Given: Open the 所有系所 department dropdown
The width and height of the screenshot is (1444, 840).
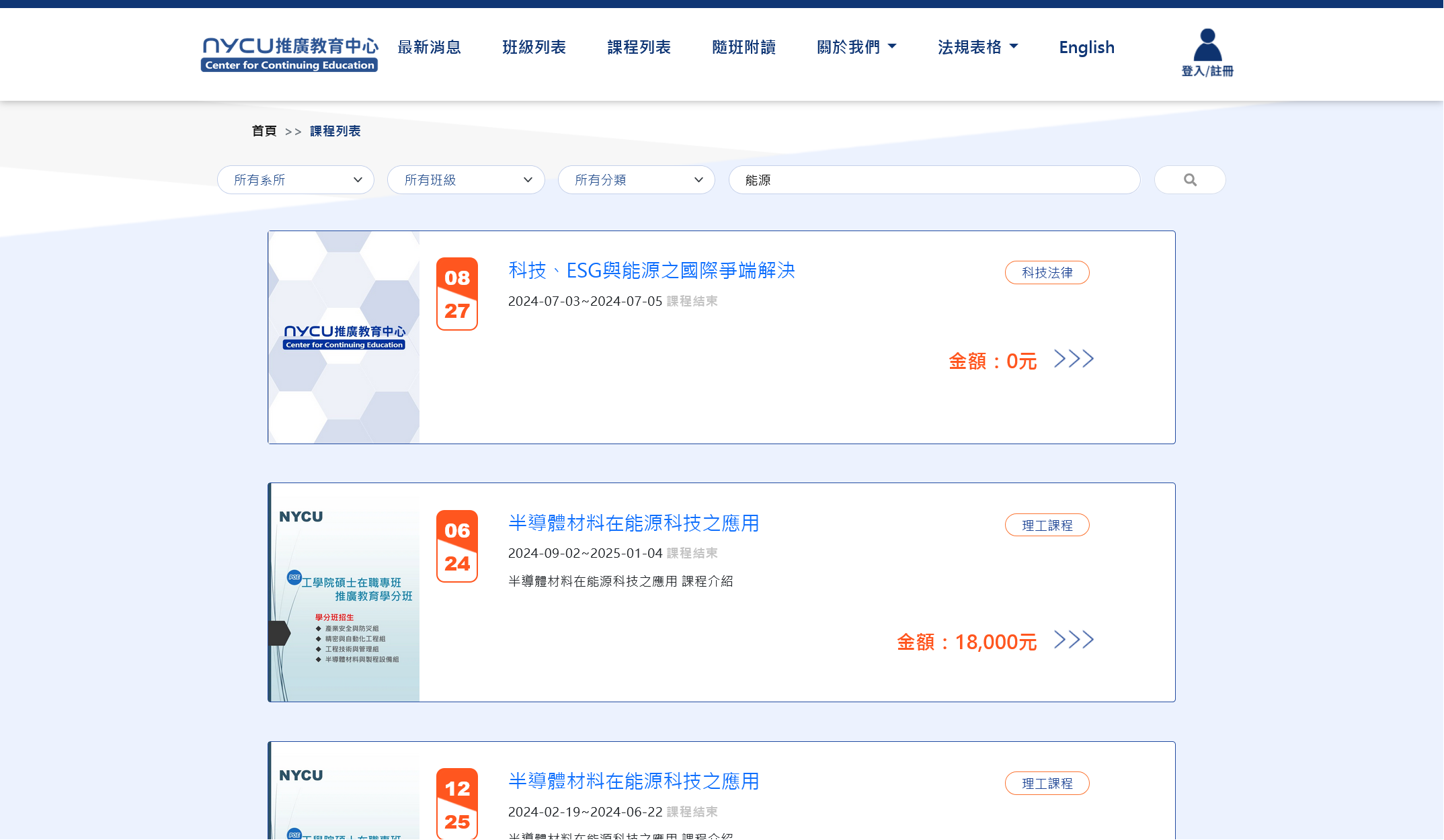Looking at the screenshot, I should click(296, 180).
